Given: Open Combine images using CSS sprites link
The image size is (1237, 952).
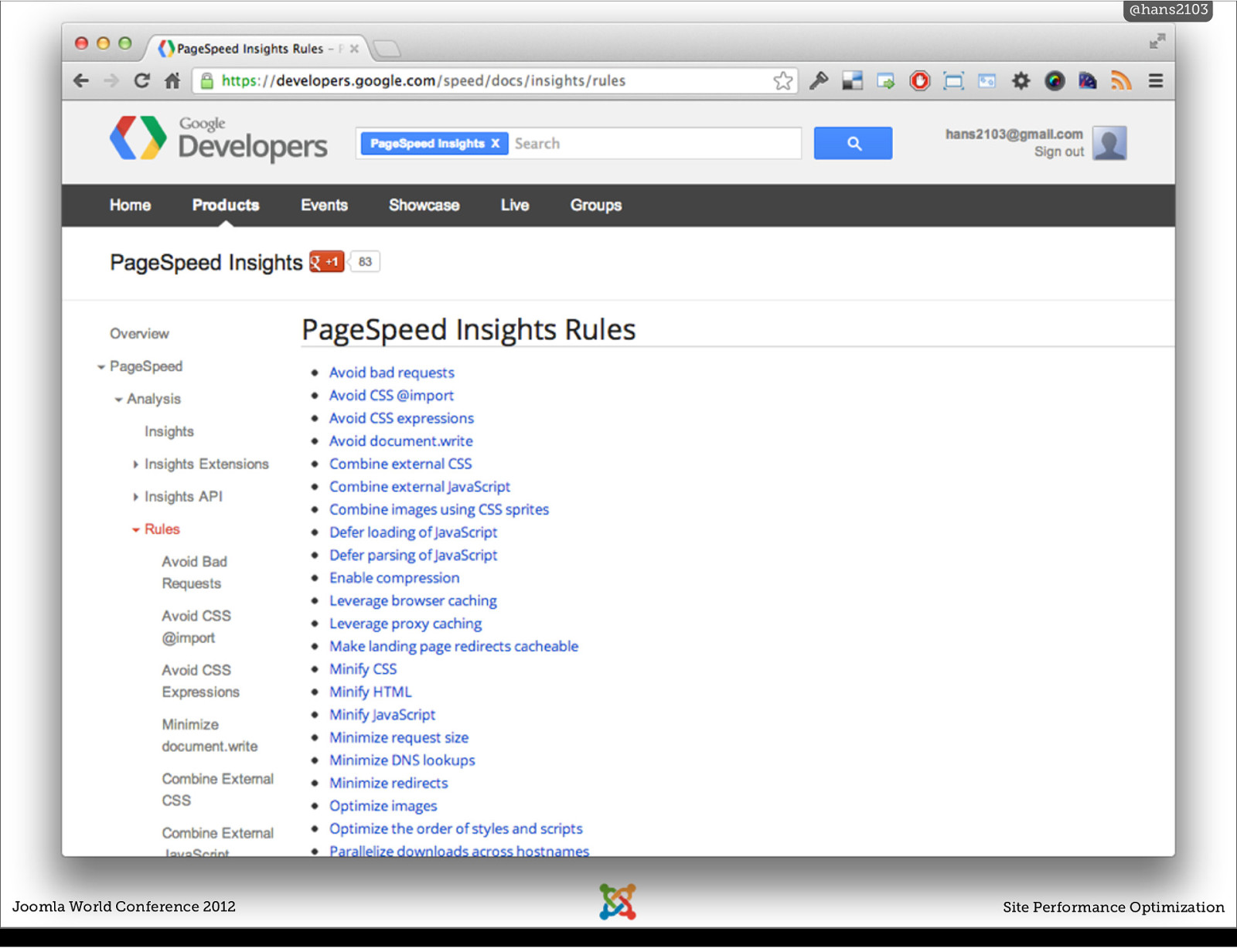Looking at the screenshot, I should pyautogui.click(x=439, y=509).
